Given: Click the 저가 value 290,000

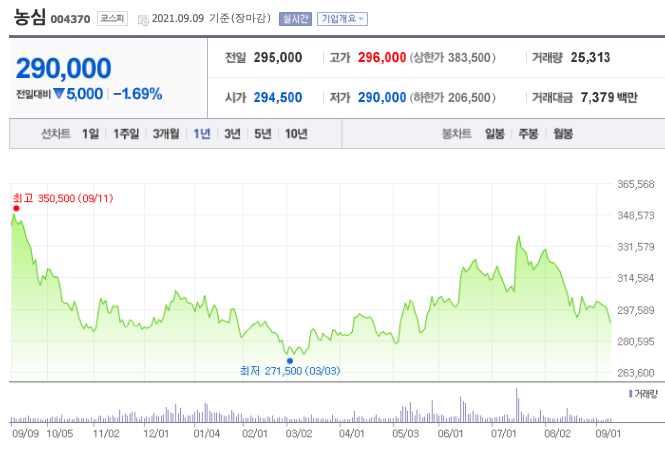Looking at the screenshot, I should tap(382, 98).
